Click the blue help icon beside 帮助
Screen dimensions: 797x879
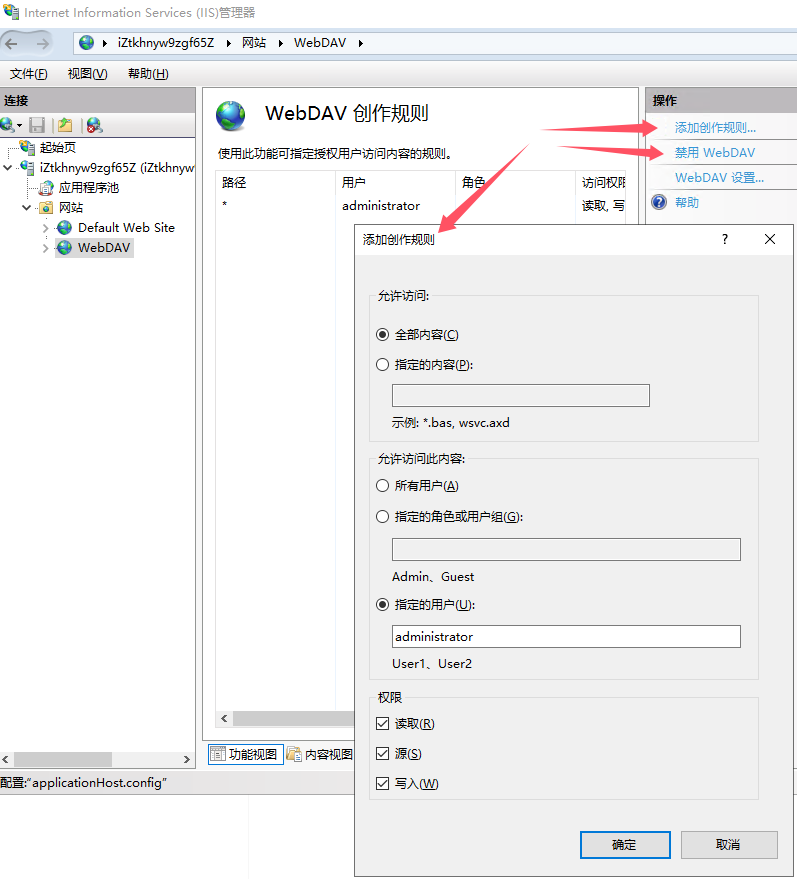pyautogui.click(x=659, y=202)
